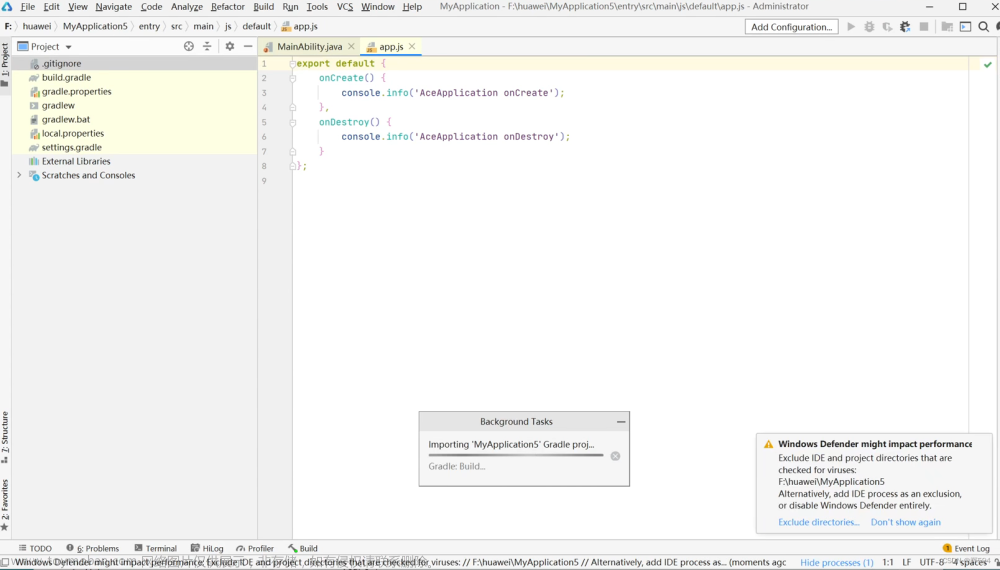Minimize the Background Tasks popup

tap(621, 421)
